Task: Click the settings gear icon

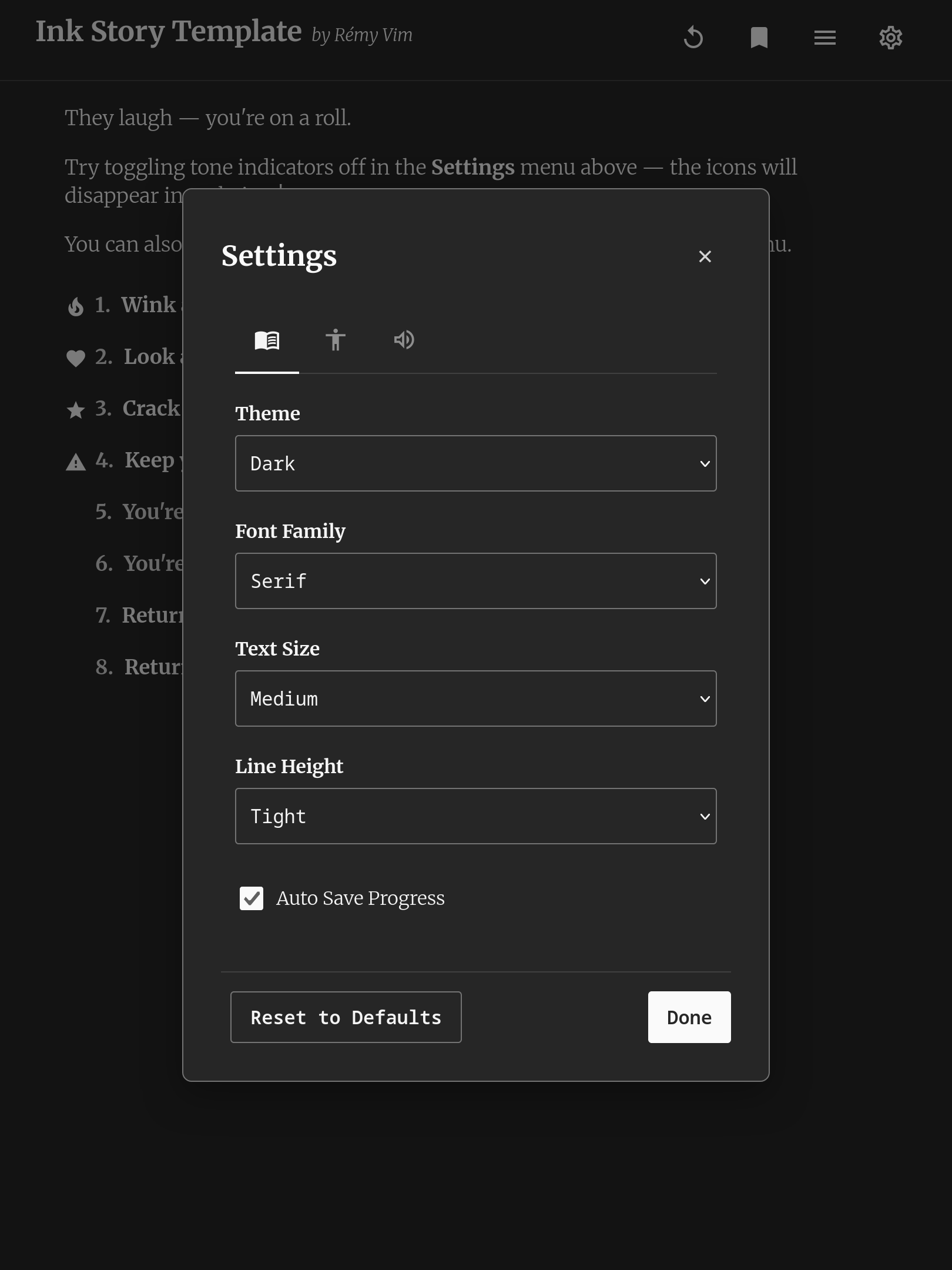Action: point(891,38)
